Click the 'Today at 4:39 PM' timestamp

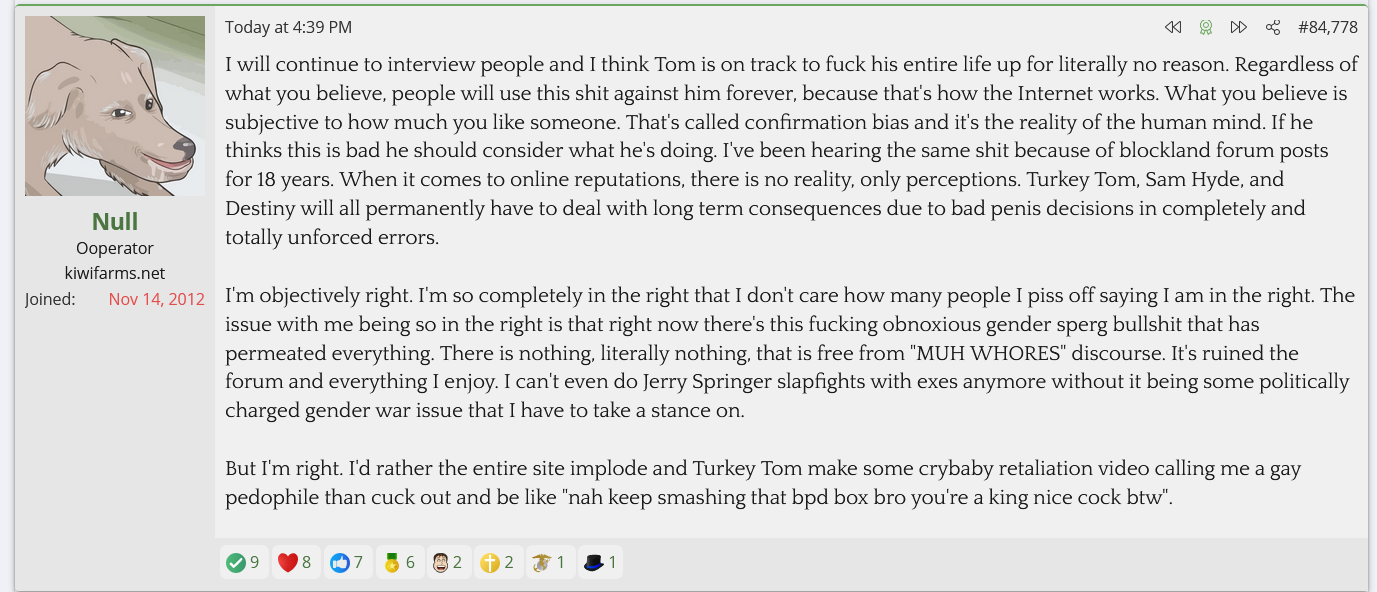coord(288,27)
